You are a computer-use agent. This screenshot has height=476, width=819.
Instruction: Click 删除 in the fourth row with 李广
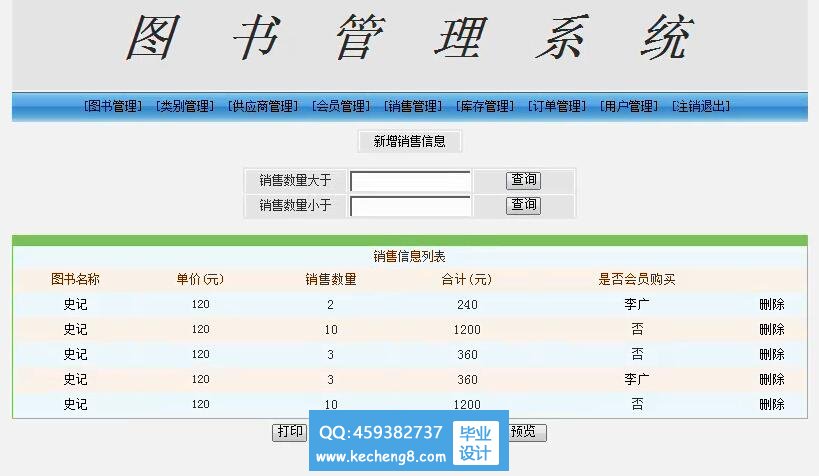[x=772, y=380]
